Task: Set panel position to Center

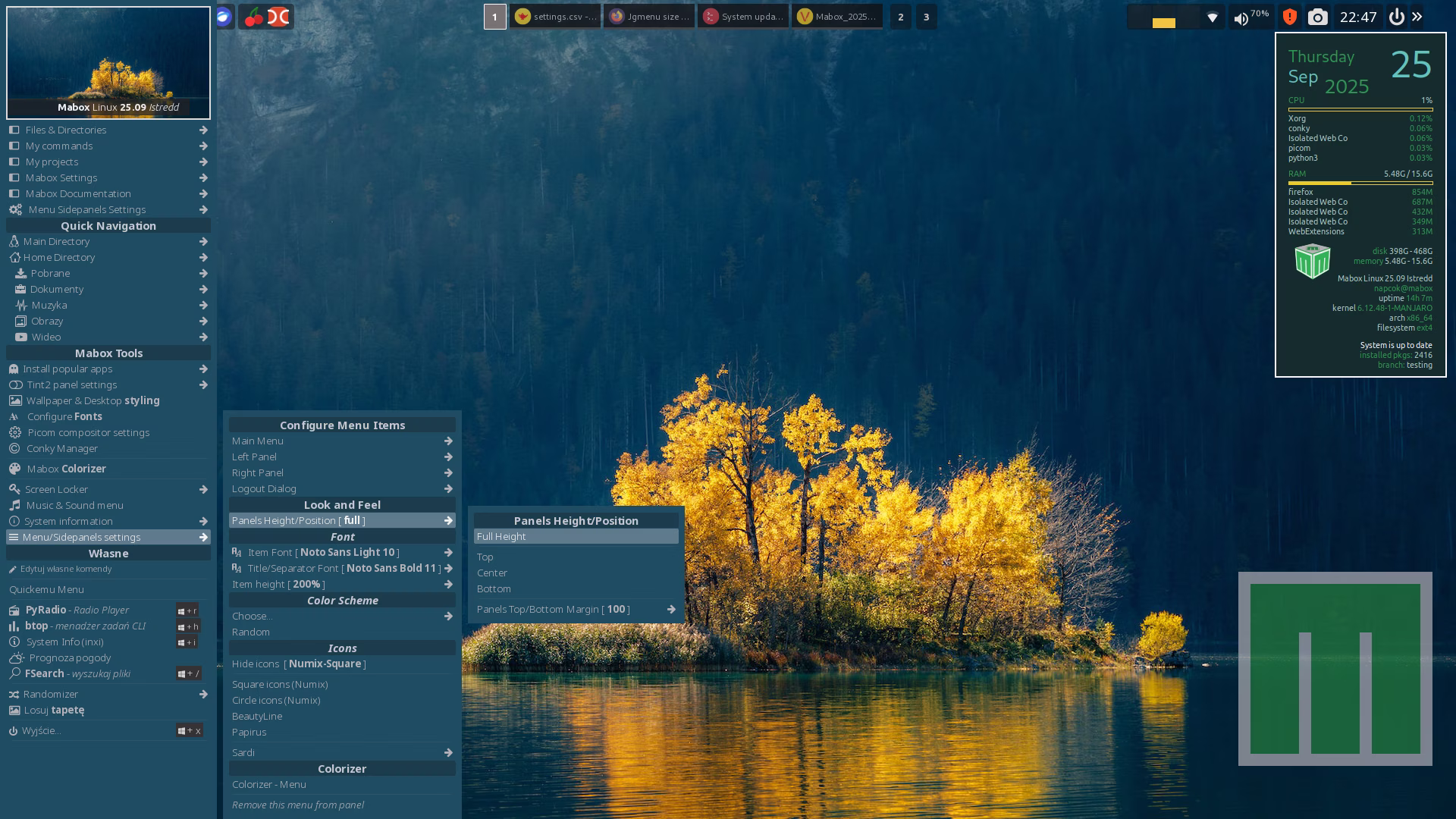Action: pos(492,573)
